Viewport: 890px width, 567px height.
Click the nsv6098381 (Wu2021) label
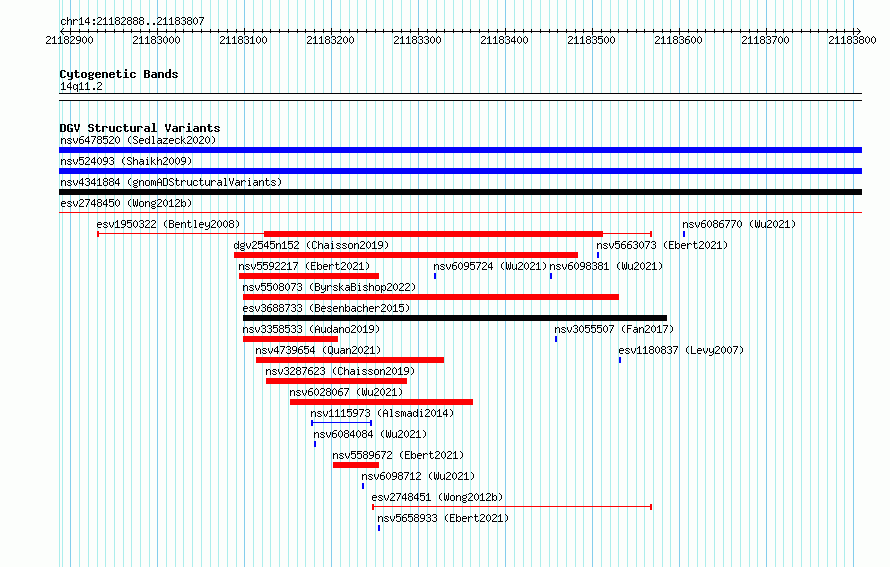point(606,266)
